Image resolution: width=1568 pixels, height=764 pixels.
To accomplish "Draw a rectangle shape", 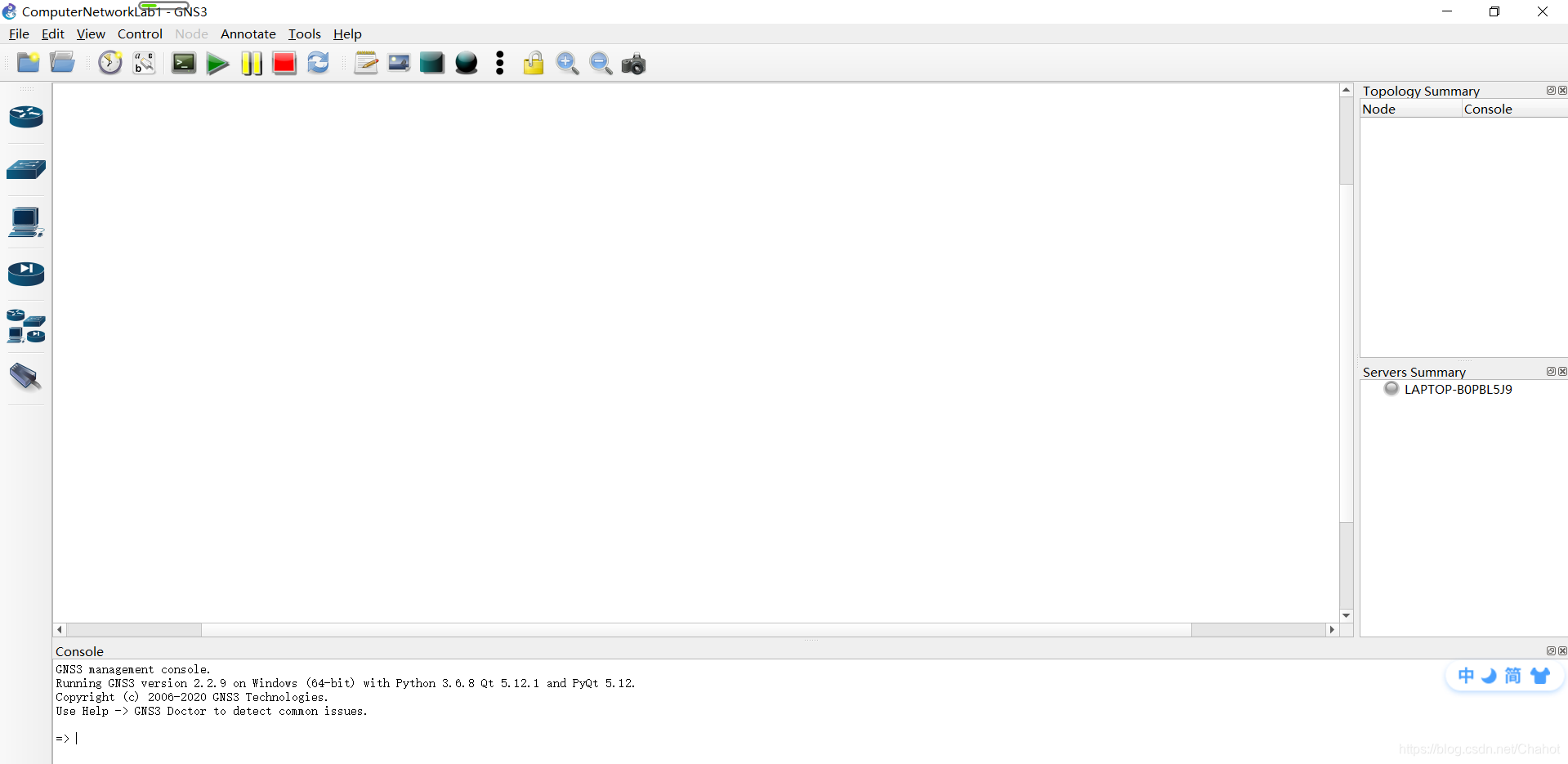I will click(x=431, y=63).
